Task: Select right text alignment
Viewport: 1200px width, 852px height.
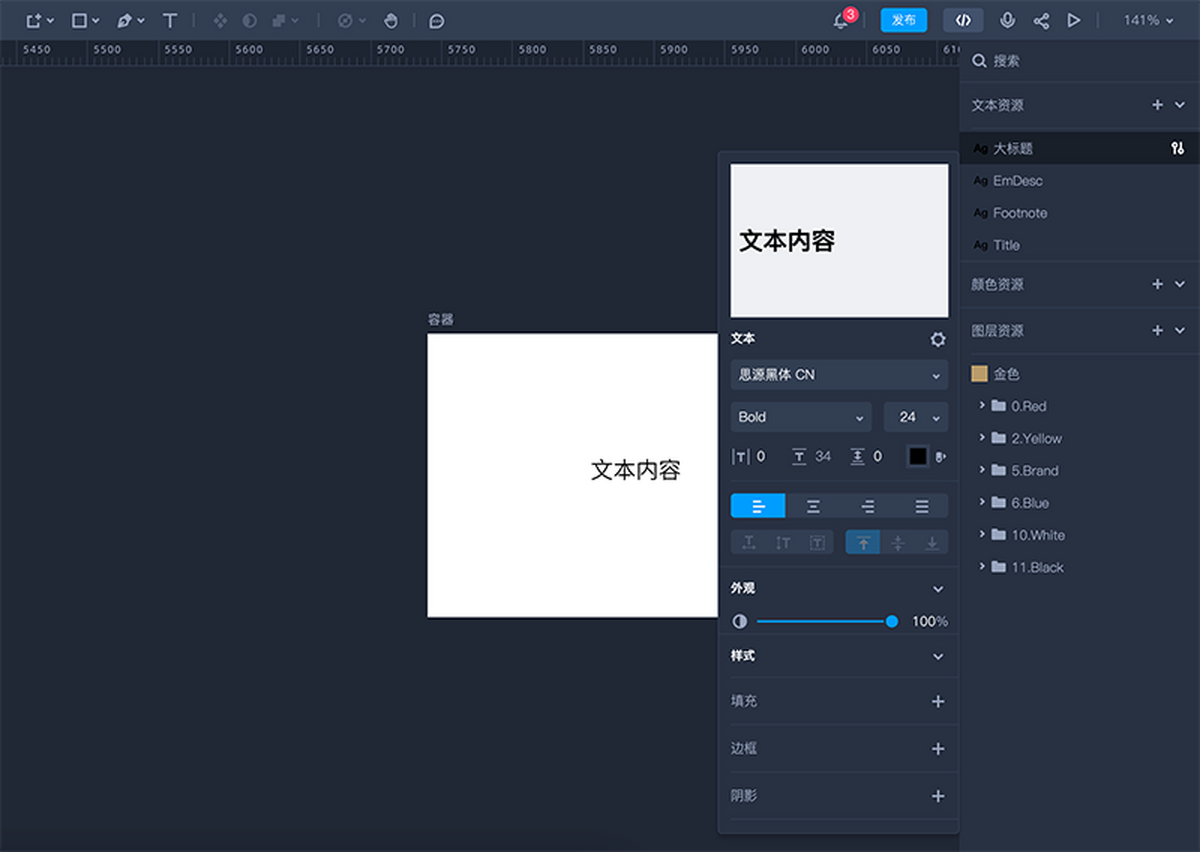Action: tap(867, 505)
